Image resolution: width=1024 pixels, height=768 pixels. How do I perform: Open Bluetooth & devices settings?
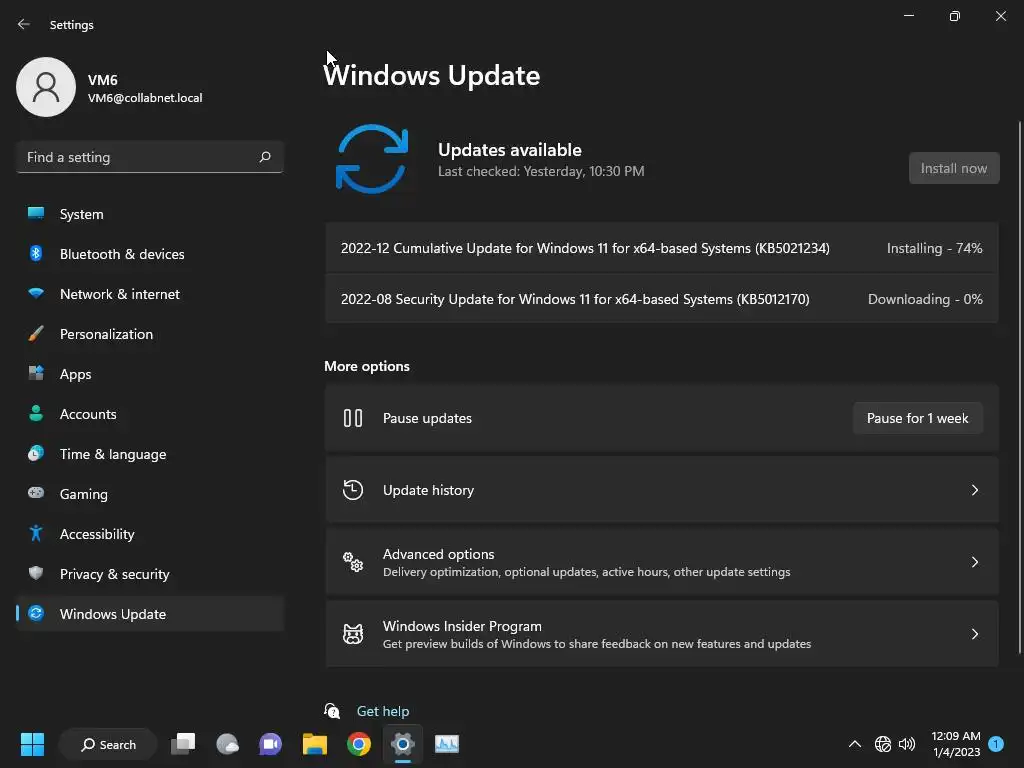point(150,253)
